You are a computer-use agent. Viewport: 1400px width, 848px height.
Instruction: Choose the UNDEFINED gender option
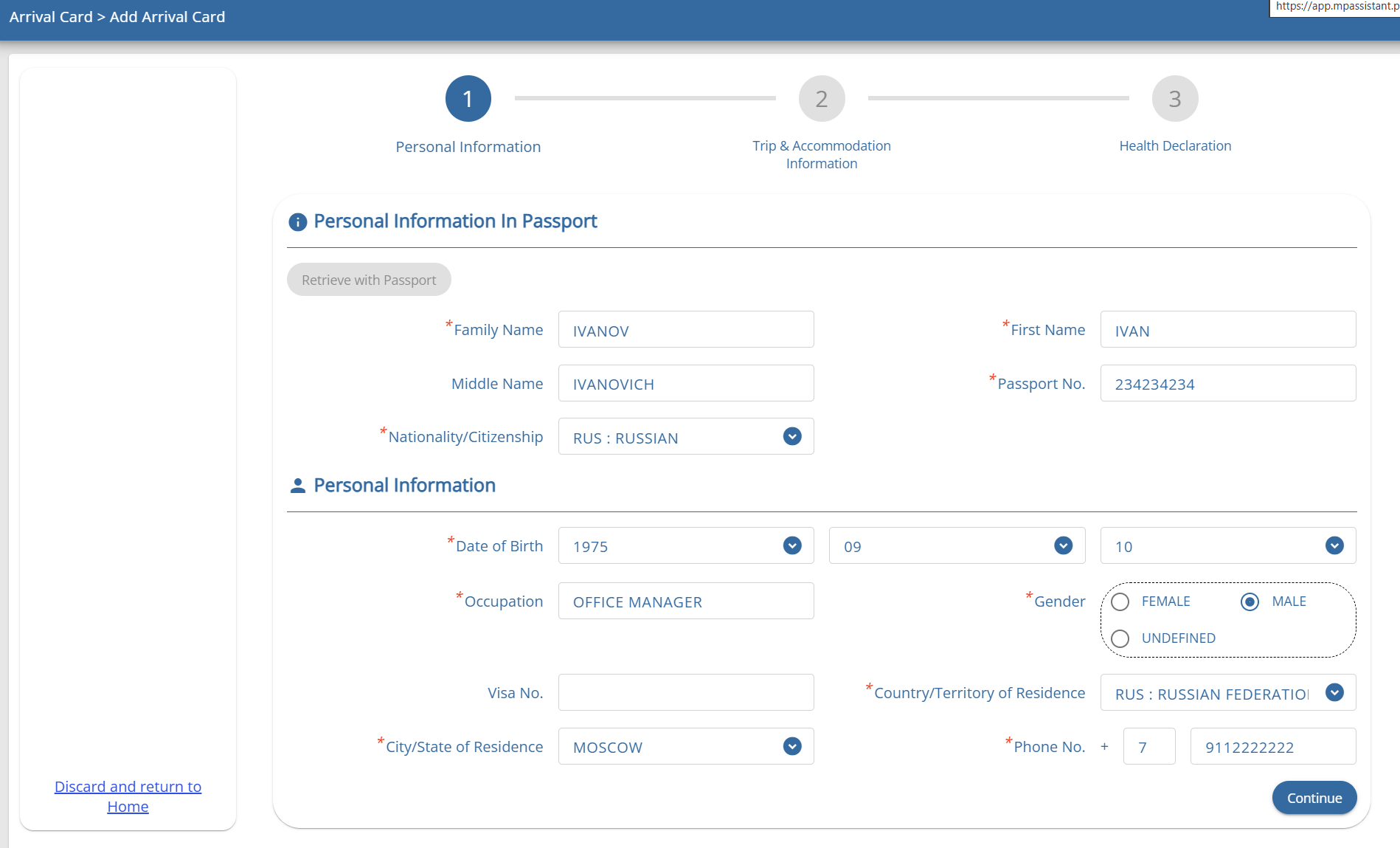tap(1120, 638)
